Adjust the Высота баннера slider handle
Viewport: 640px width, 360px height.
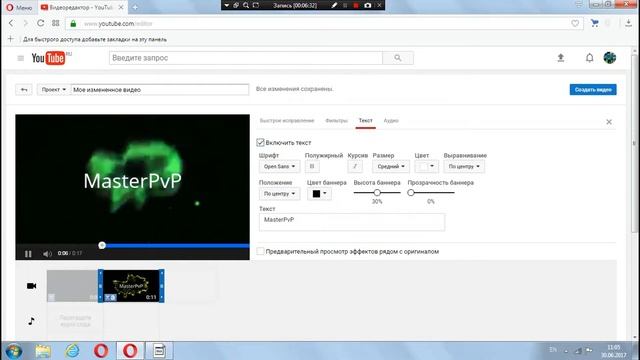(377, 192)
